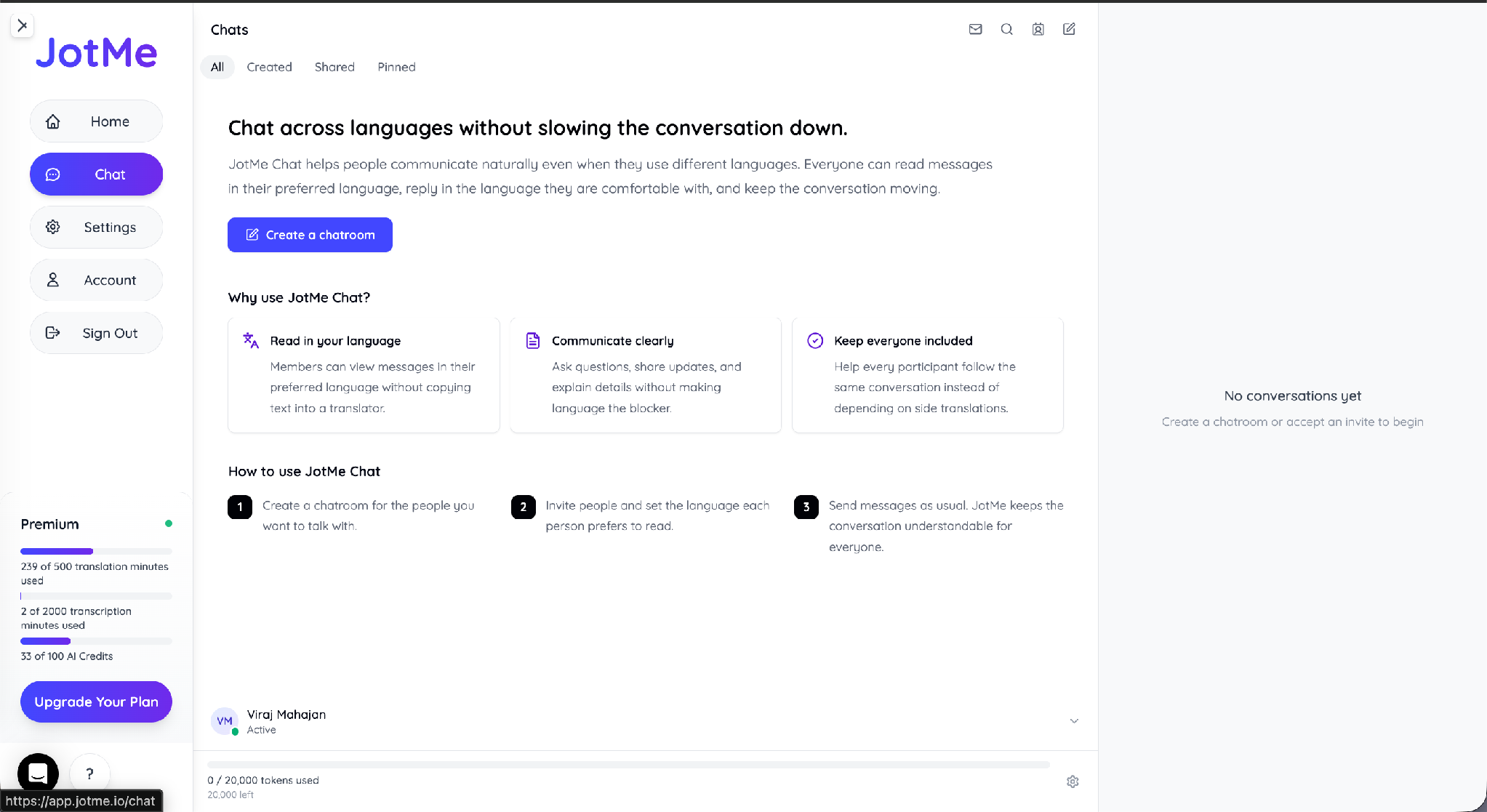
Task: Open the invitations envelope icon
Action: coord(976,29)
